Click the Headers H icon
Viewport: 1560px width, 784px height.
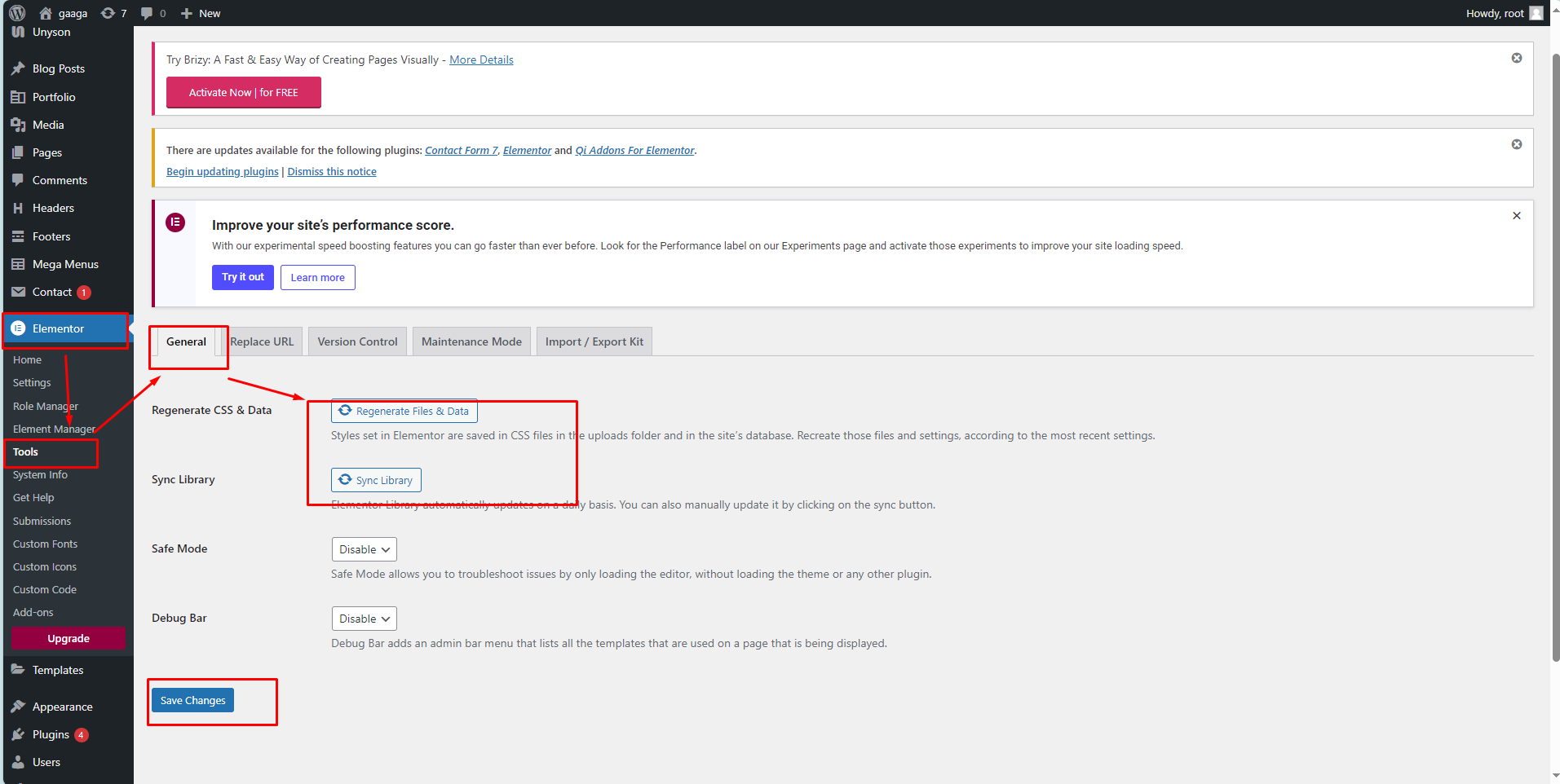(x=18, y=208)
